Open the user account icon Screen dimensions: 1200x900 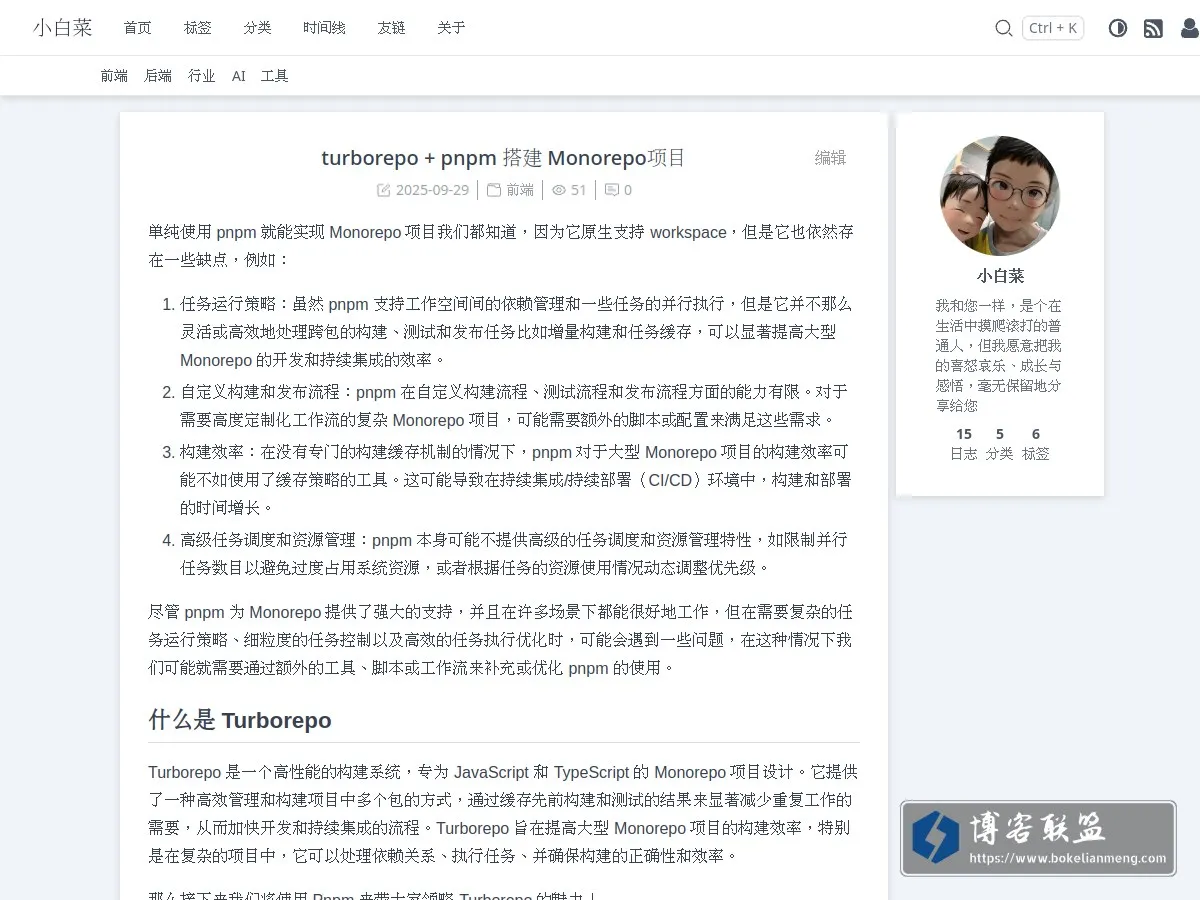point(1189,28)
